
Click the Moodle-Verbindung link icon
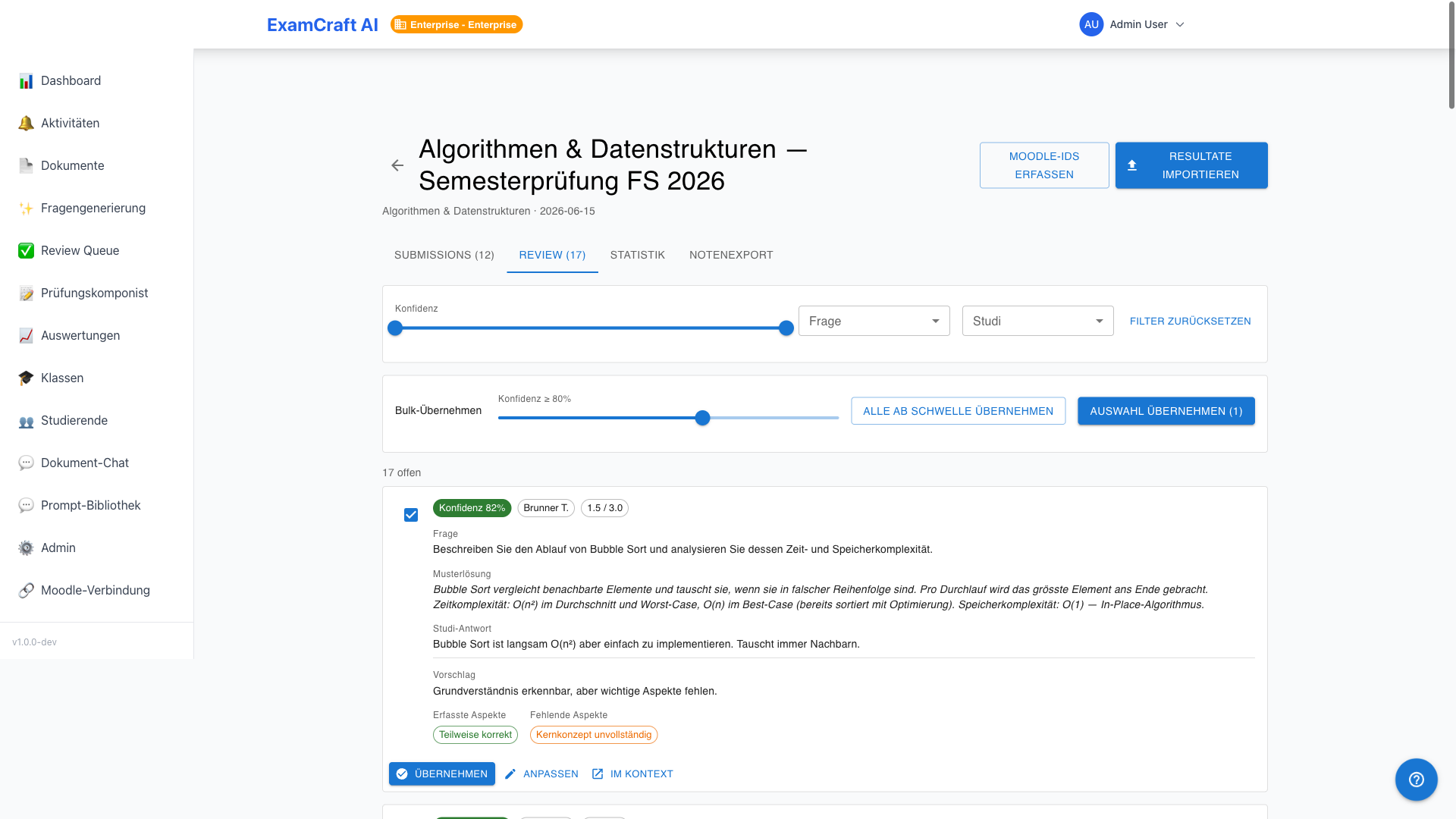tap(26, 591)
